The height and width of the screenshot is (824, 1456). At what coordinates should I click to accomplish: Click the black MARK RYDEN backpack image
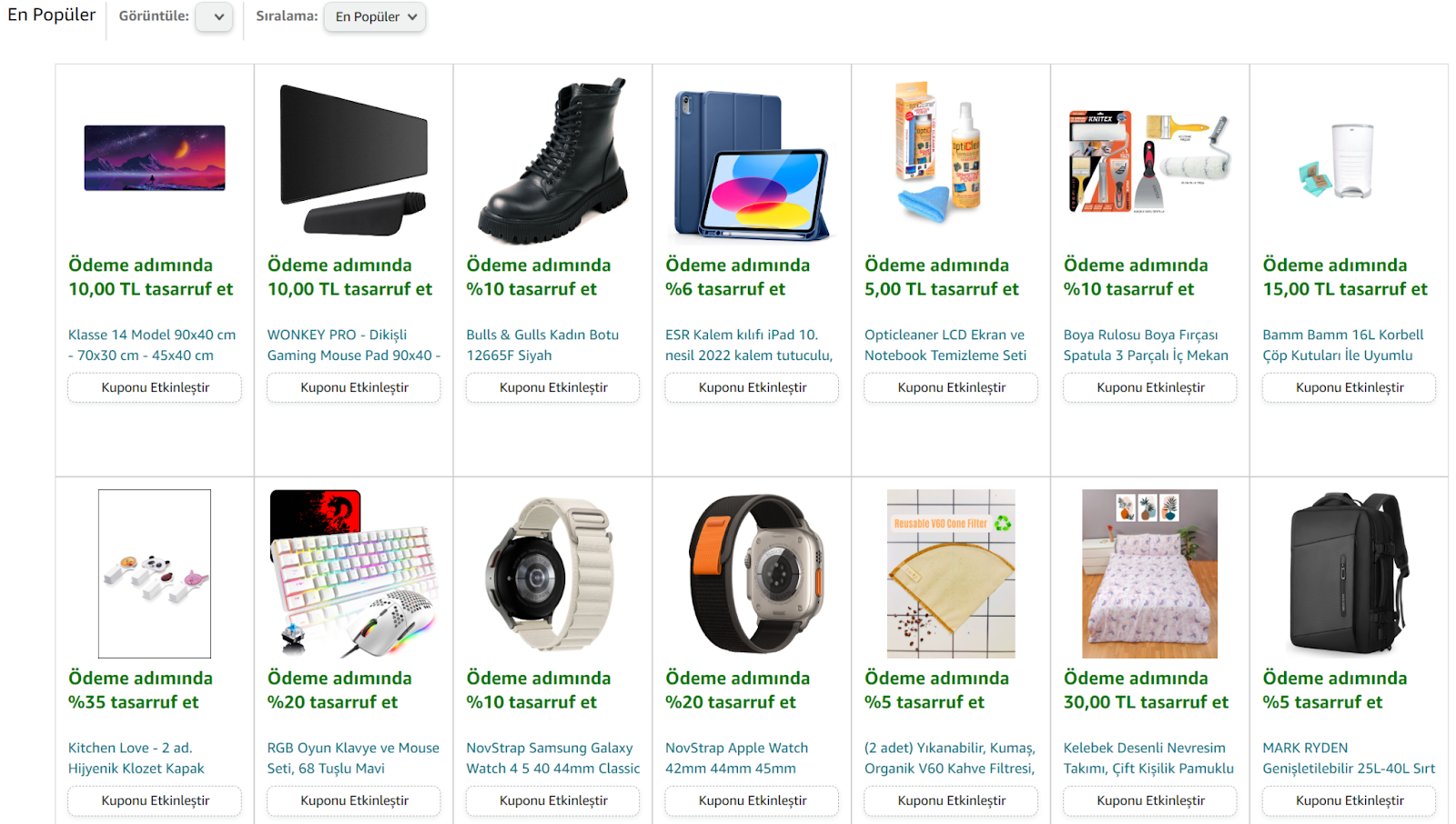(x=1349, y=573)
